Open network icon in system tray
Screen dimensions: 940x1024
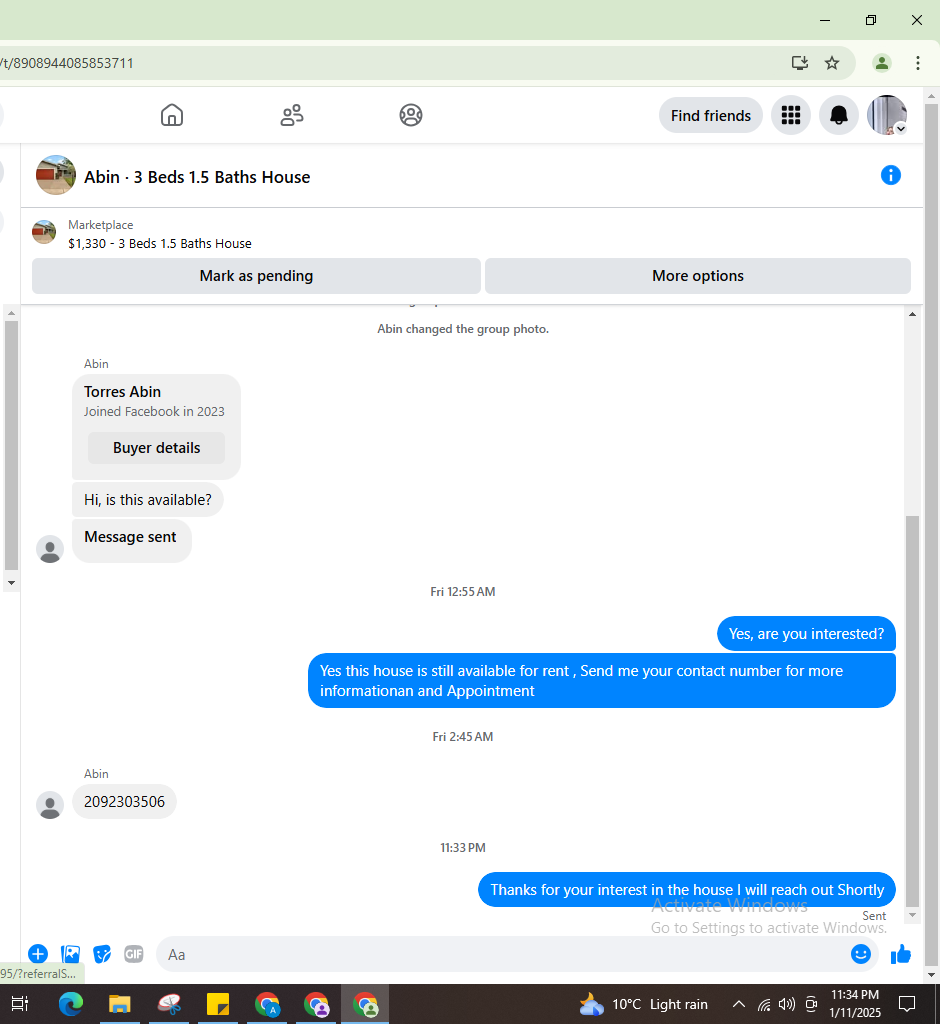(764, 1004)
